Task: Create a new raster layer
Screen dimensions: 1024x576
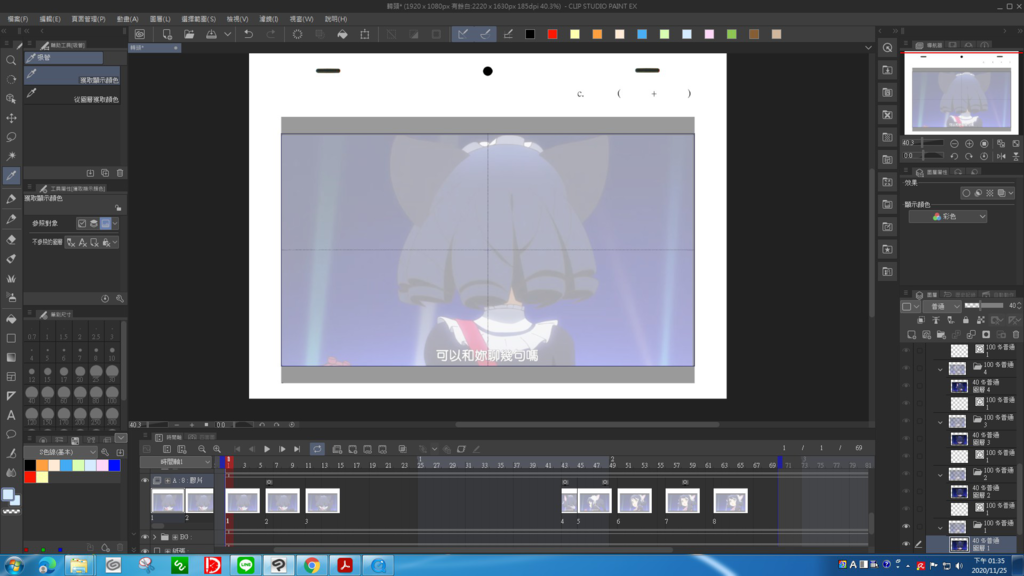Action: [912, 334]
